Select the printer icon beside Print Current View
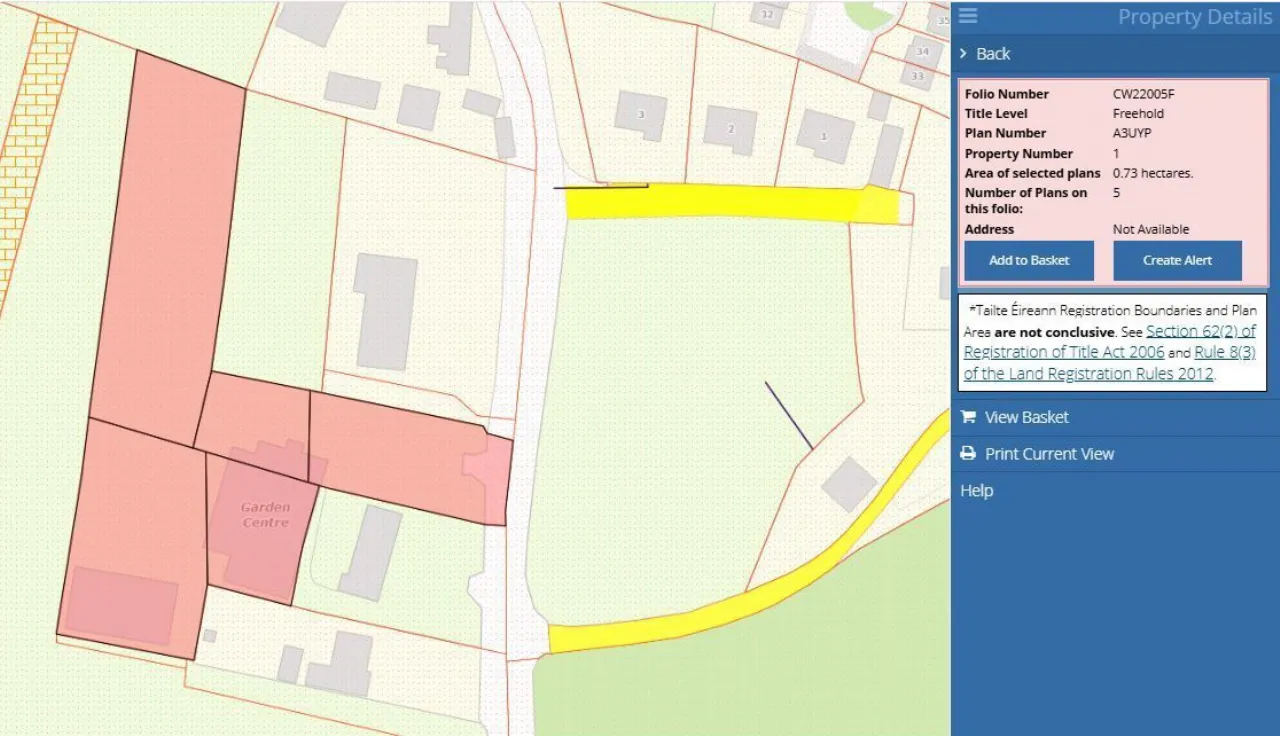1280x736 pixels. point(967,453)
